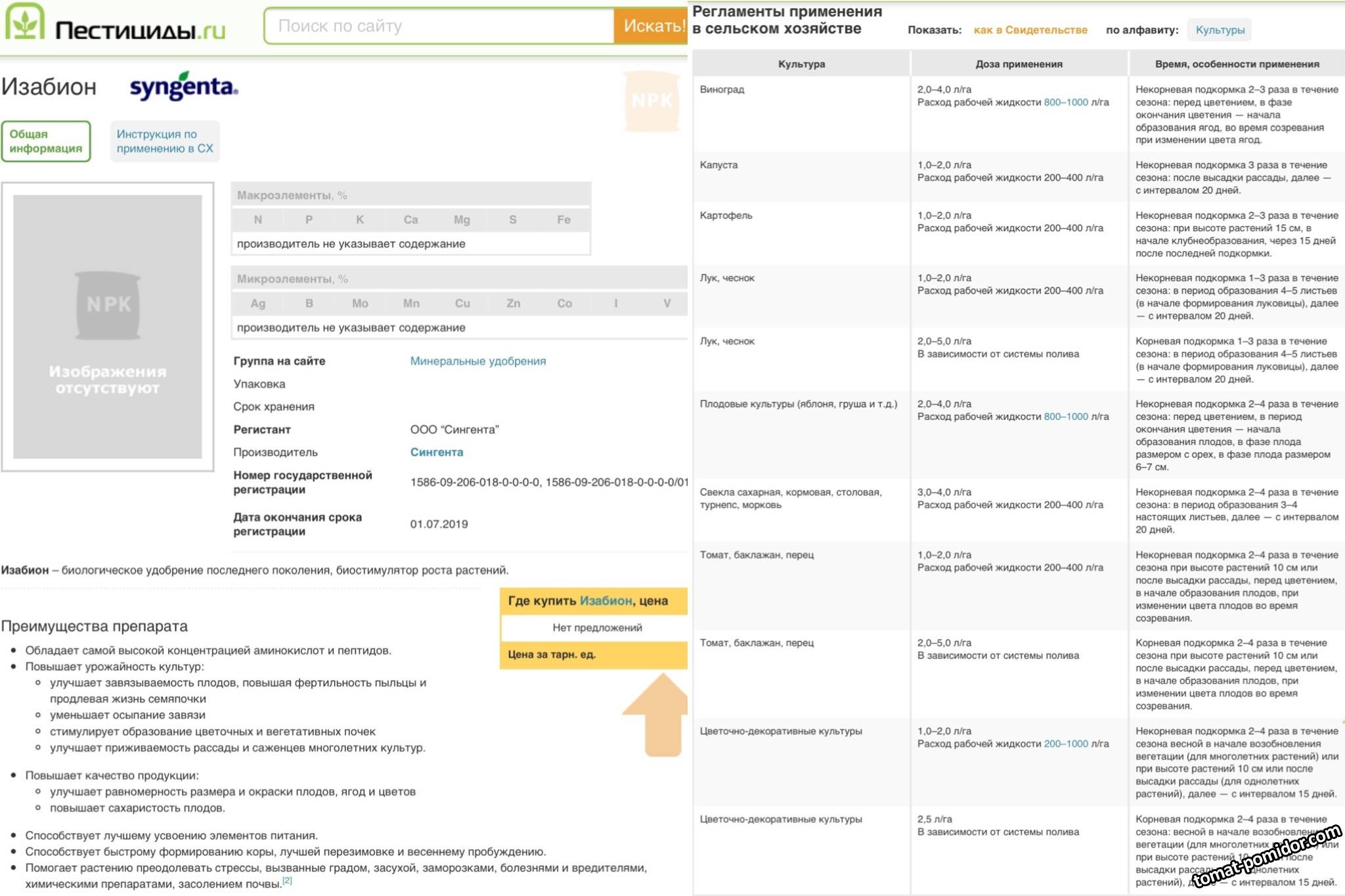The width and height of the screenshot is (1345, 896).
Task: Click the Доза применения column header
Action: 1019,64
